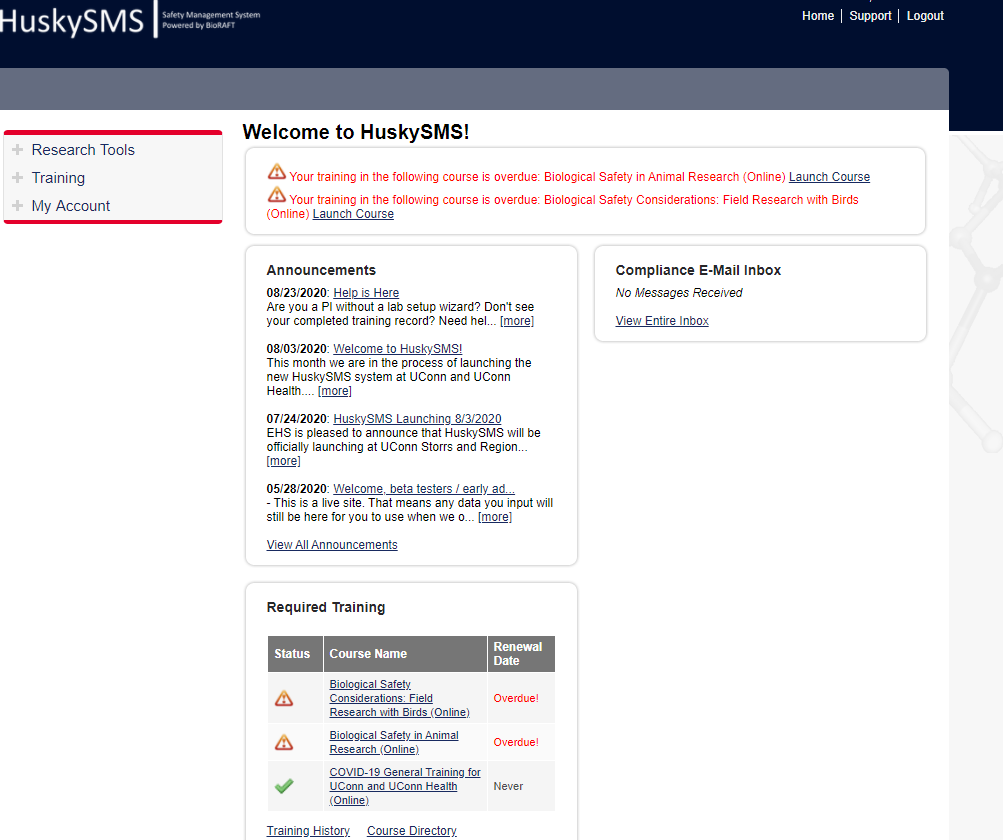This screenshot has height=840, width=1003.
Task: Click the 05/28/2020 announcement date
Action: pyautogui.click(x=297, y=489)
